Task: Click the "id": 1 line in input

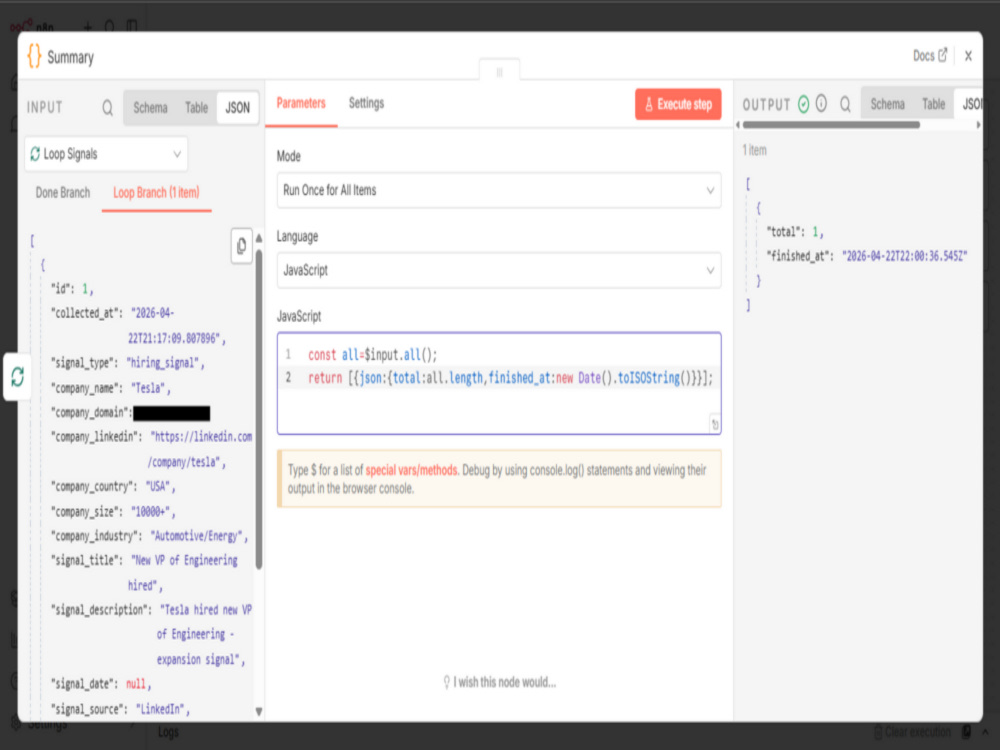Action: click(x=73, y=289)
